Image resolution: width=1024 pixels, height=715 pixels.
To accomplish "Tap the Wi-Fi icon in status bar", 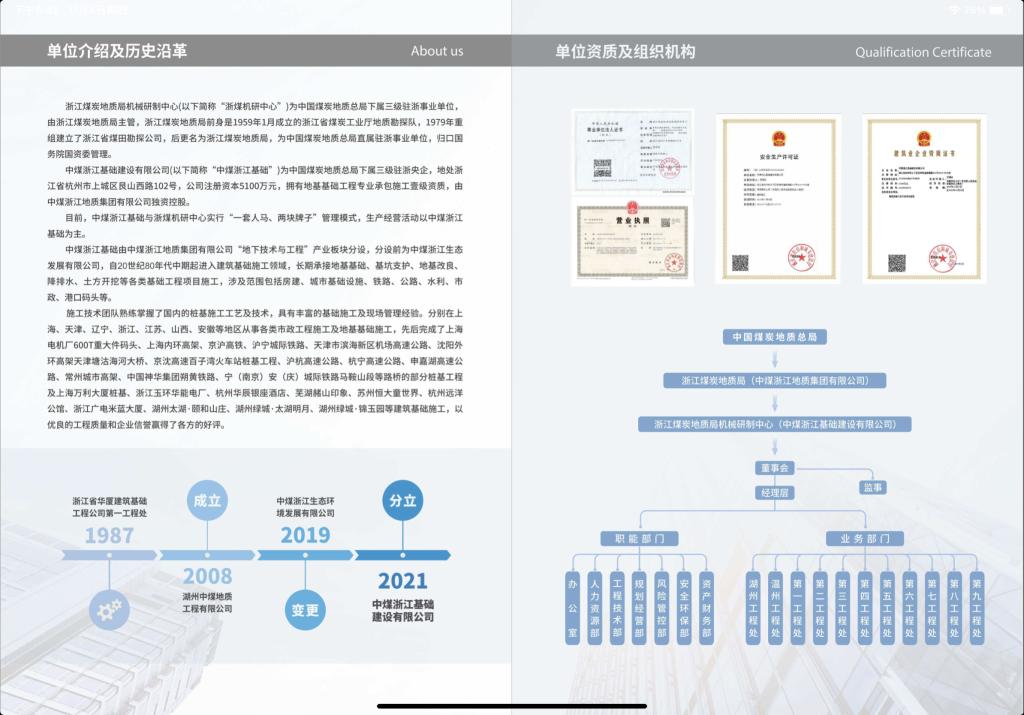I will point(955,9).
